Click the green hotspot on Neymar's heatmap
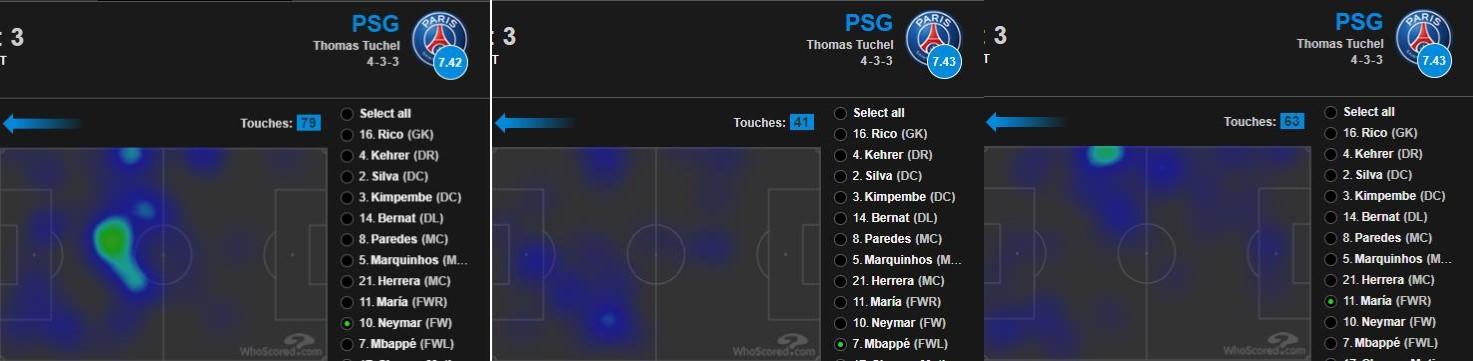The width and height of the screenshot is (1473, 361). click(112, 240)
